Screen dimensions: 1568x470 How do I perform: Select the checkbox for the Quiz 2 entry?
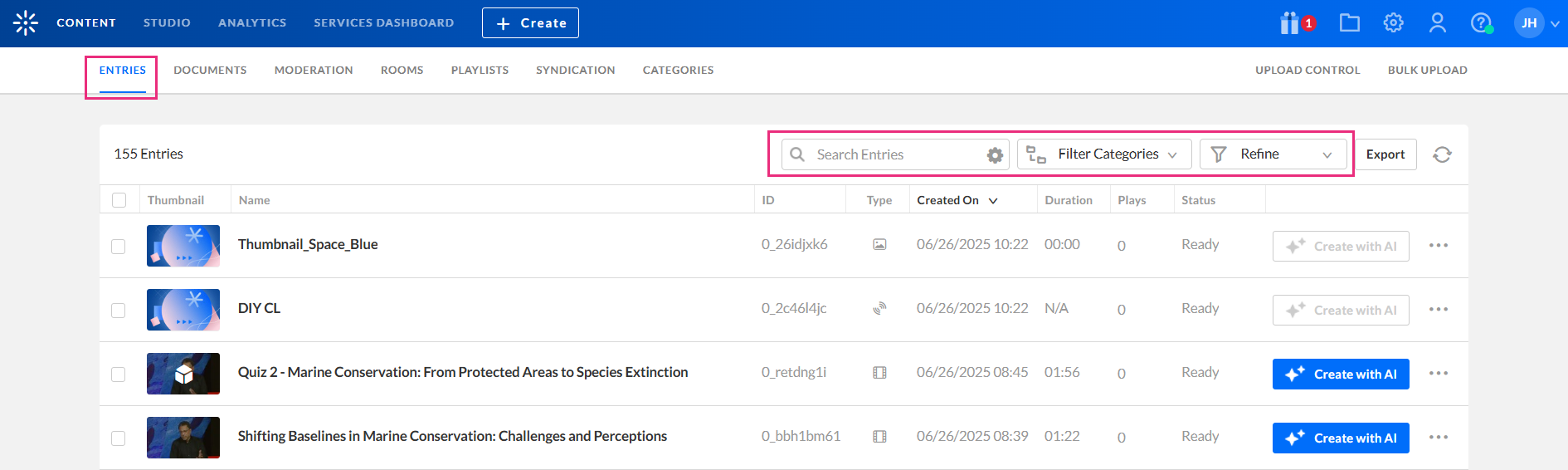pyautogui.click(x=119, y=375)
